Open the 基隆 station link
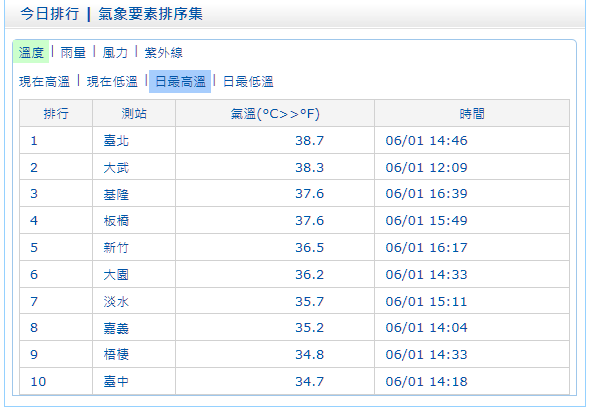This screenshot has height=410, width=589. click(x=116, y=194)
